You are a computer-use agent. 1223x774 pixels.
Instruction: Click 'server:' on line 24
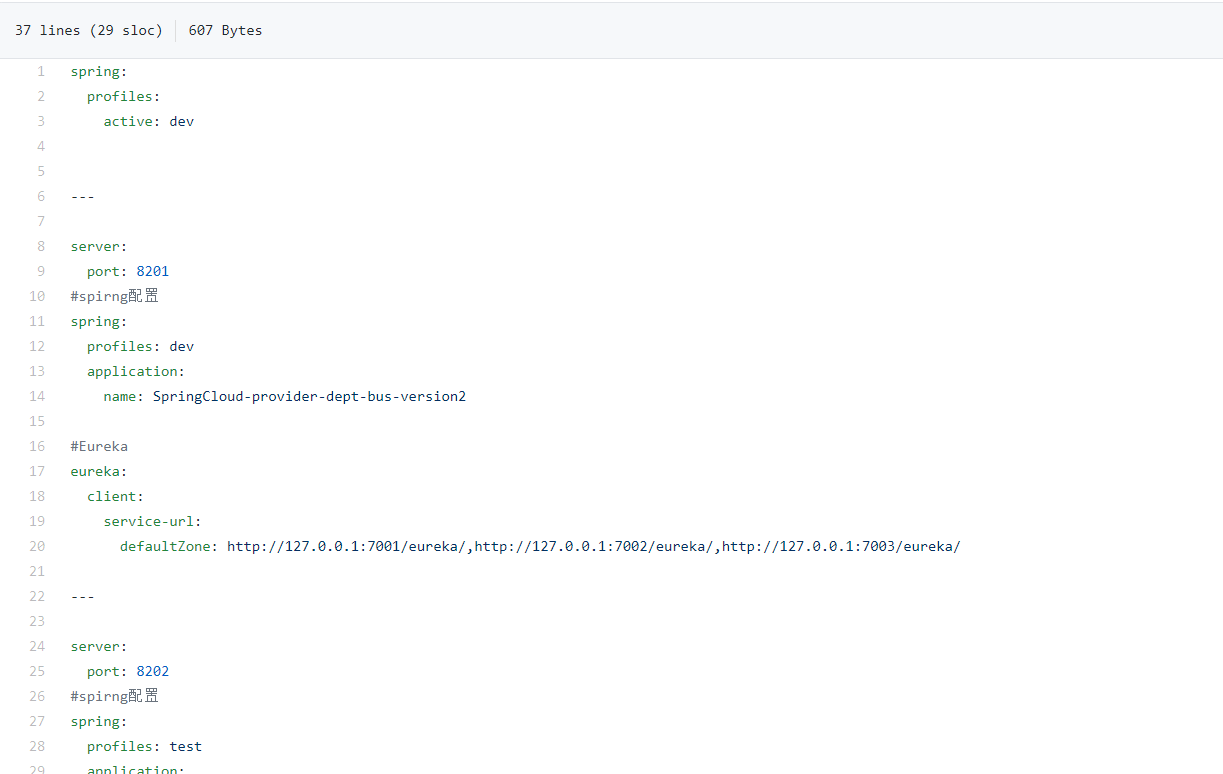(99, 646)
